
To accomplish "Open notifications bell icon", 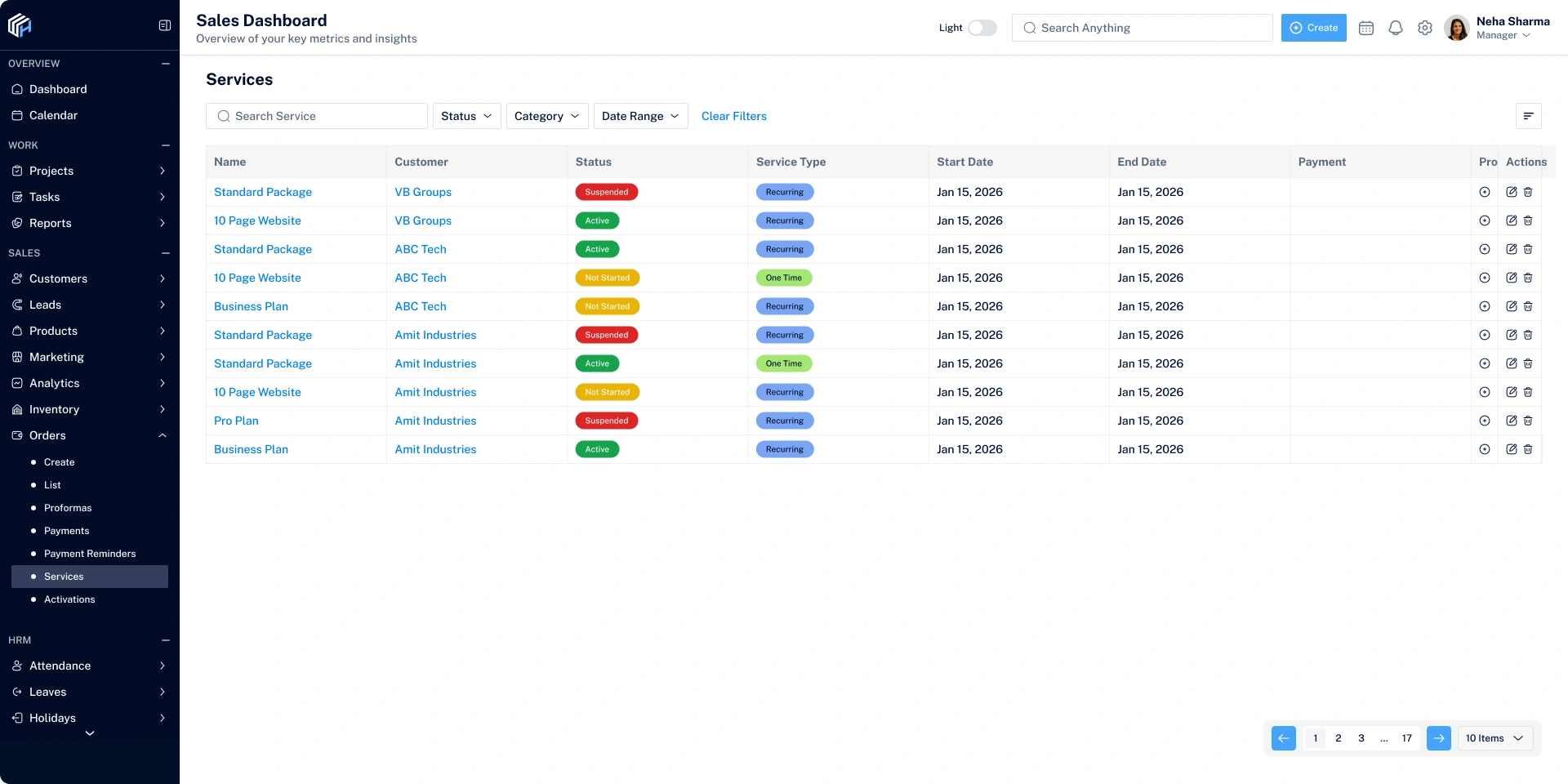I will [x=1396, y=28].
